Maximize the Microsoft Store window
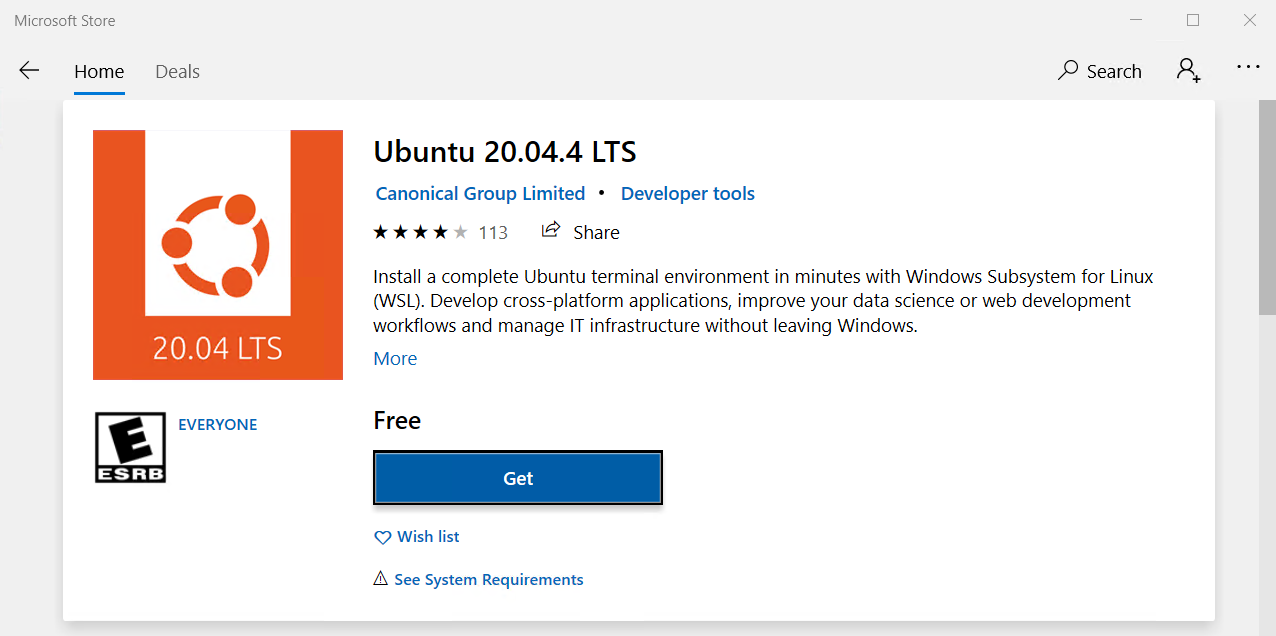This screenshot has height=636, width=1276. pyautogui.click(x=1193, y=20)
